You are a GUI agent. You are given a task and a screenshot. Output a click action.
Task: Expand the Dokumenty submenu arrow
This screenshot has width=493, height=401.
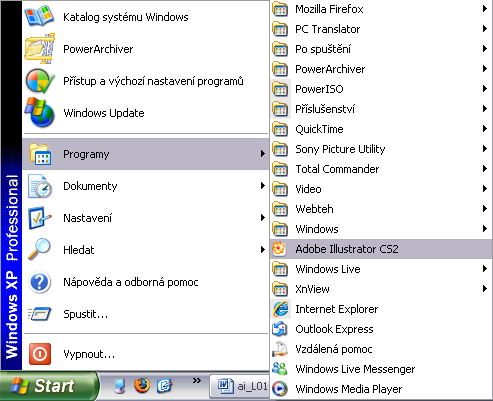click(263, 186)
